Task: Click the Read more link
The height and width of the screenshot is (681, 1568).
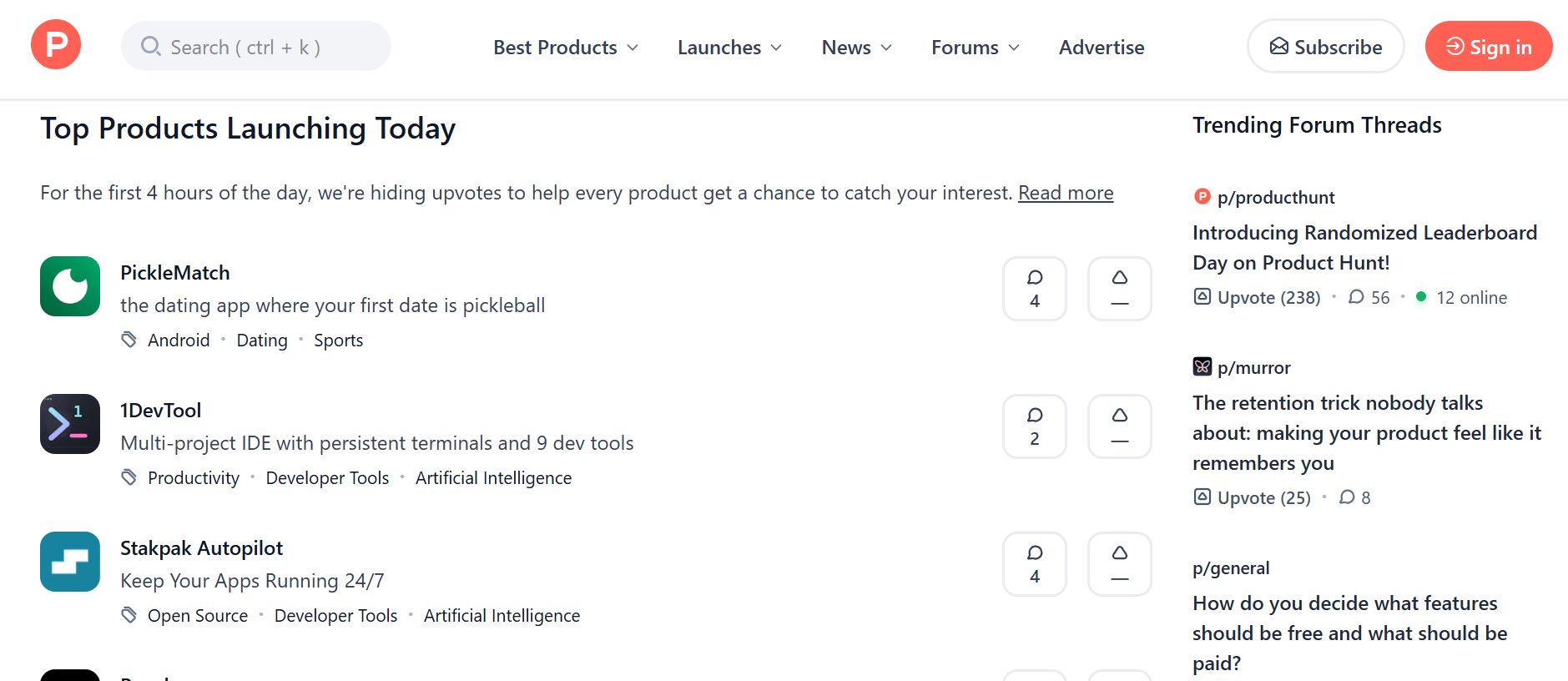Action: (x=1065, y=192)
